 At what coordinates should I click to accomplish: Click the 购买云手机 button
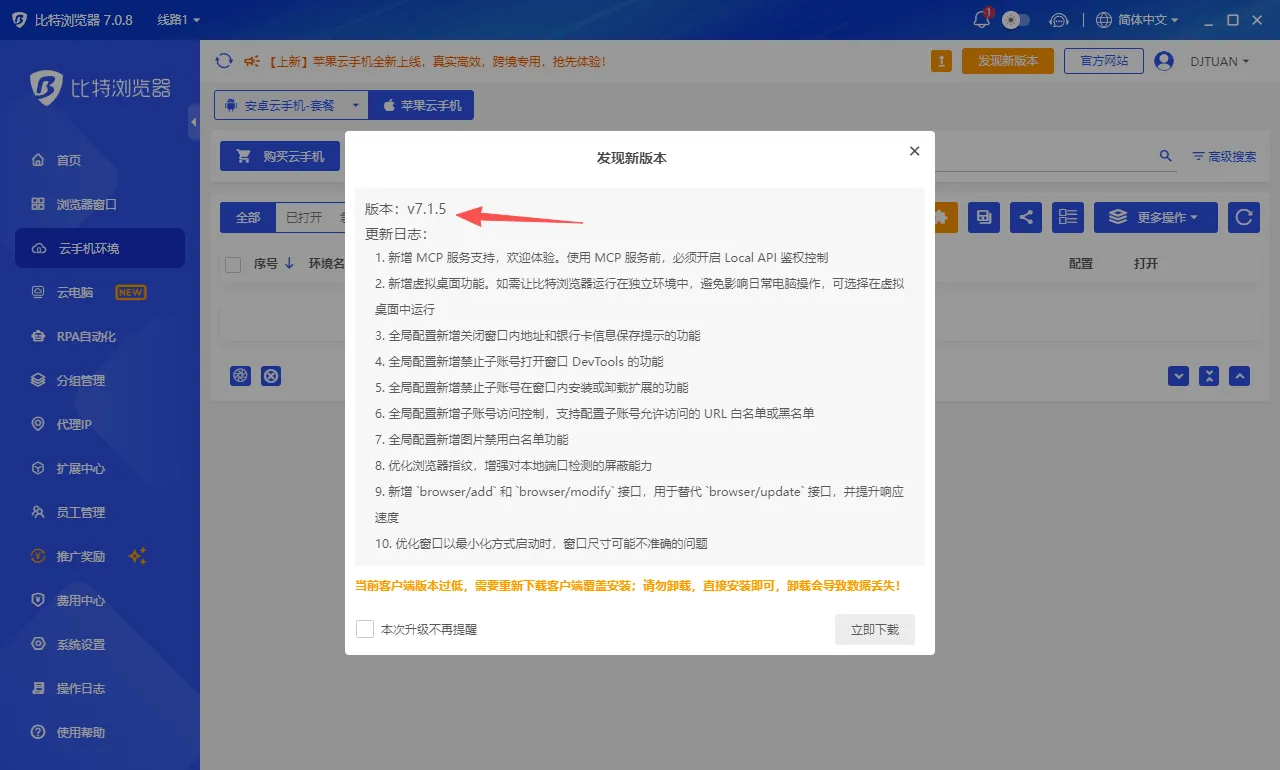(x=280, y=156)
